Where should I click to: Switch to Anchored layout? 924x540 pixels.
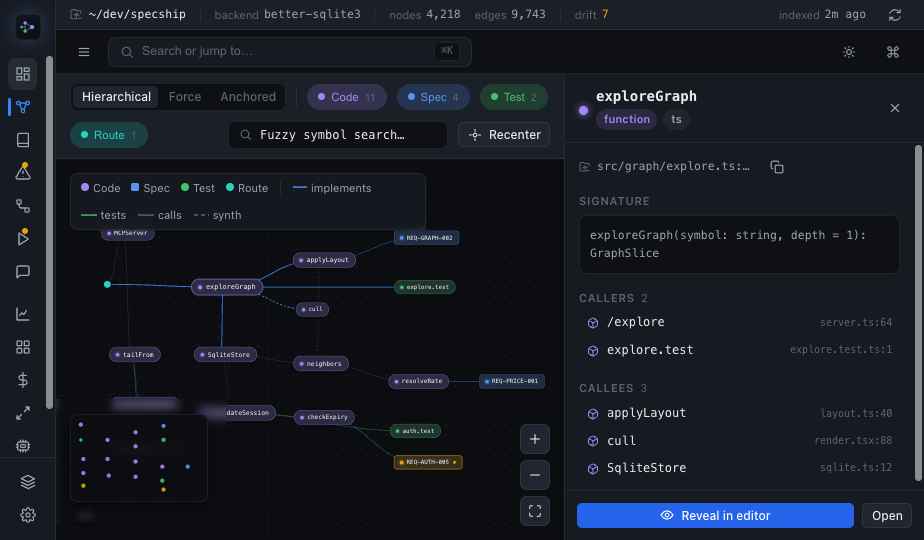point(248,97)
